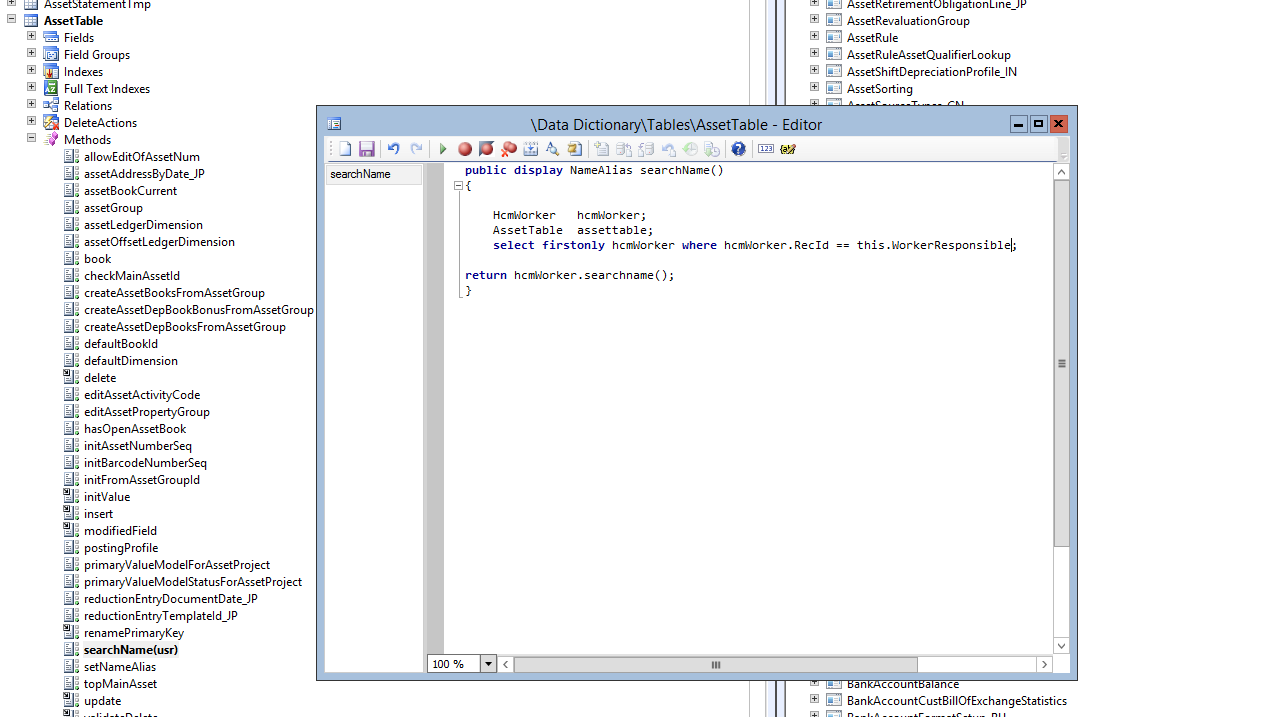Open Help with the question mark icon
1281x717 pixels.
pyautogui.click(x=738, y=148)
